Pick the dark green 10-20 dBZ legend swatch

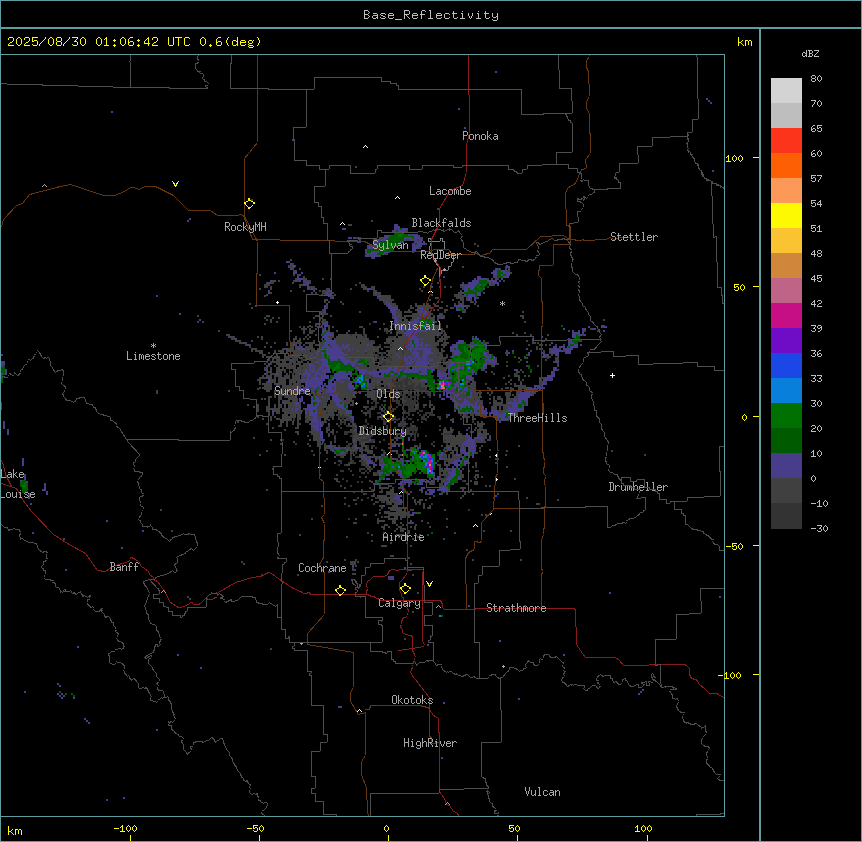(786, 440)
